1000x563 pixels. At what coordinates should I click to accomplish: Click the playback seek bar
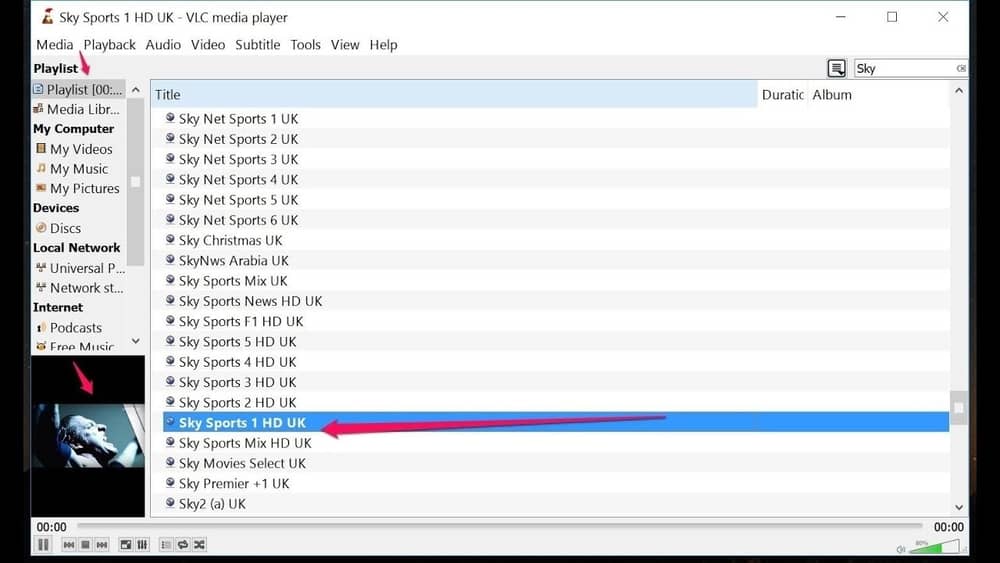click(500, 526)
